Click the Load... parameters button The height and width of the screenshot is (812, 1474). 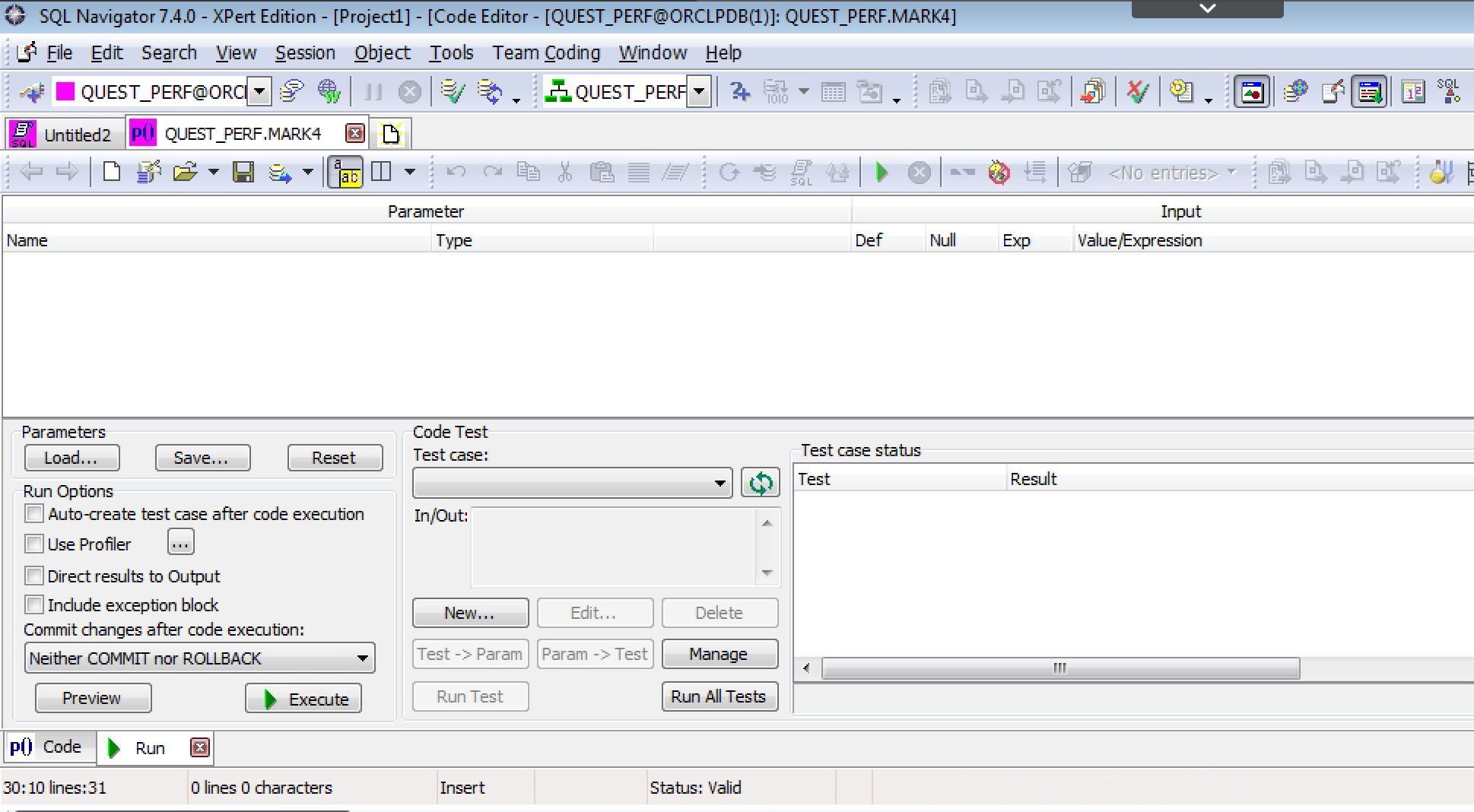71,458
